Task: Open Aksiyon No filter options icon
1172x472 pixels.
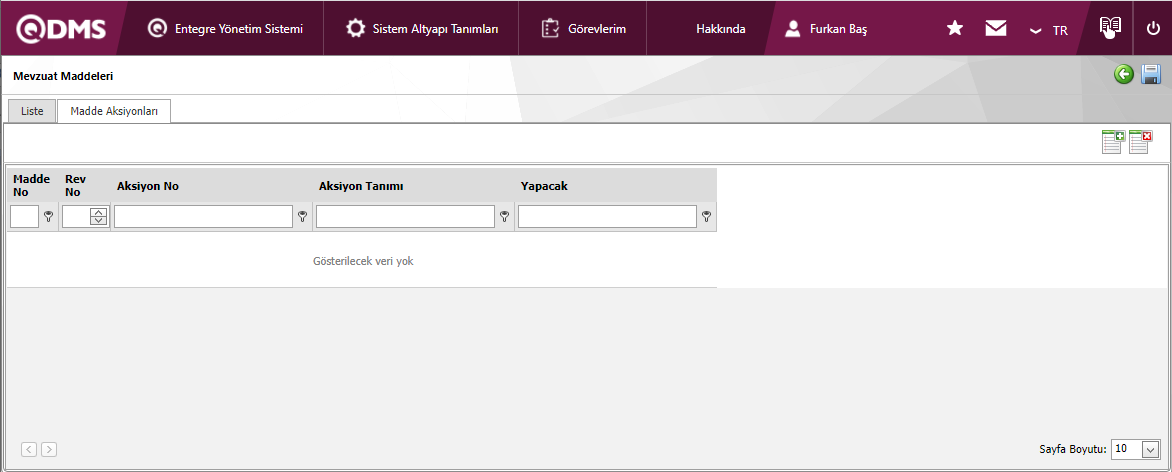Action: (x=303, y=217)
